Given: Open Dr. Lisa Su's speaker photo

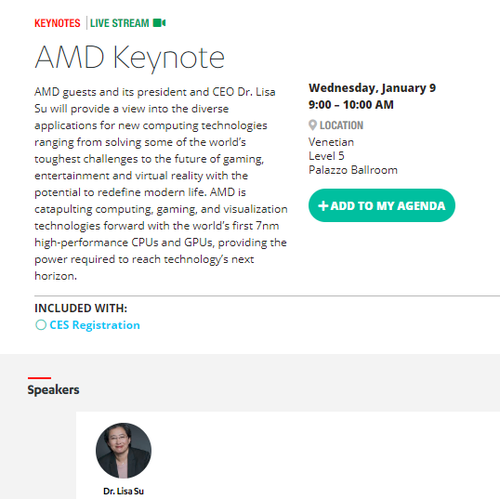Looking at the screenshot, I should coord(123,451).
